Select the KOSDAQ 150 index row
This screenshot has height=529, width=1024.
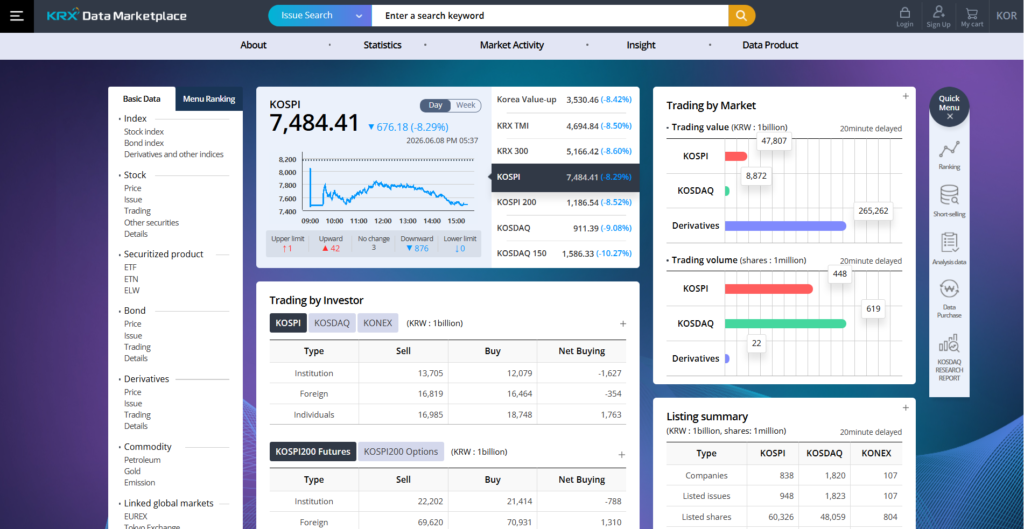[565, 253]
